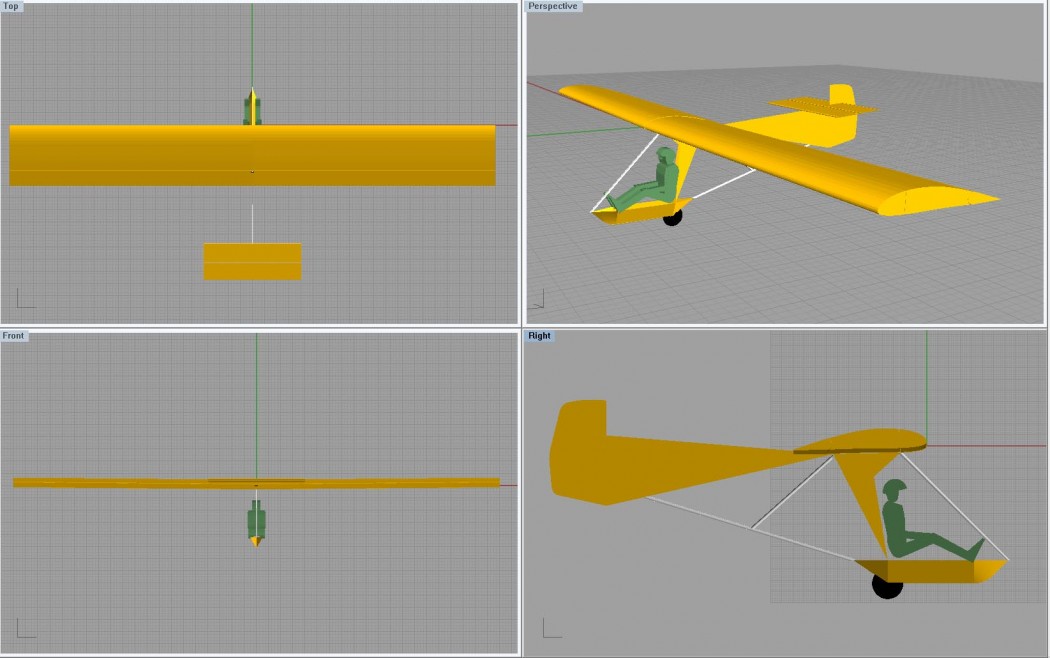Select the horizontal stabilizer in Top view

tap(253, 260)
